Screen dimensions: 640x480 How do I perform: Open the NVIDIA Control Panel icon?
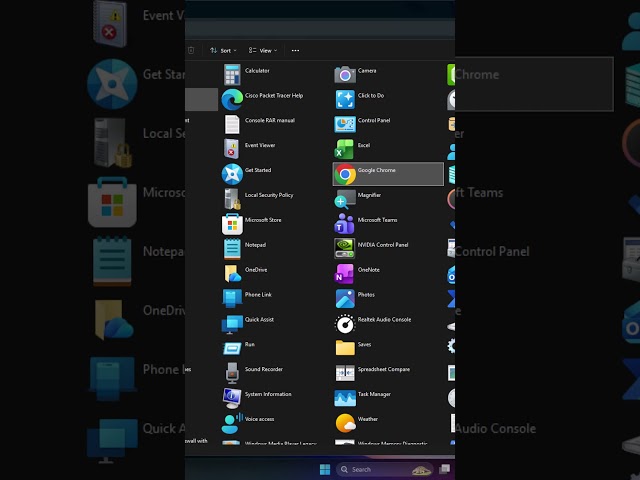click(x=344, y=249)
